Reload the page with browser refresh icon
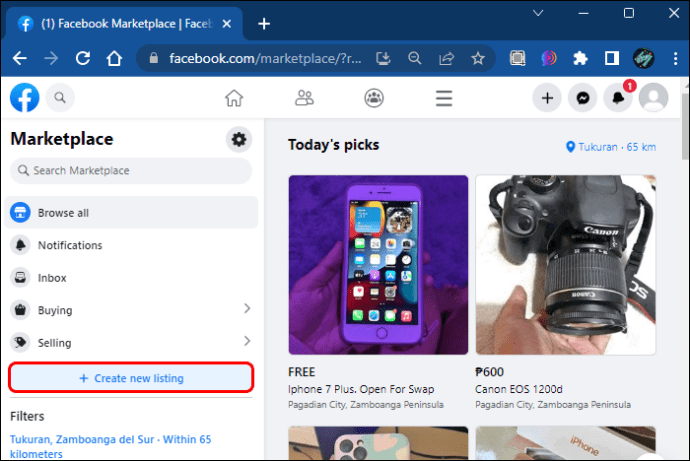 (x=83, y=58)
